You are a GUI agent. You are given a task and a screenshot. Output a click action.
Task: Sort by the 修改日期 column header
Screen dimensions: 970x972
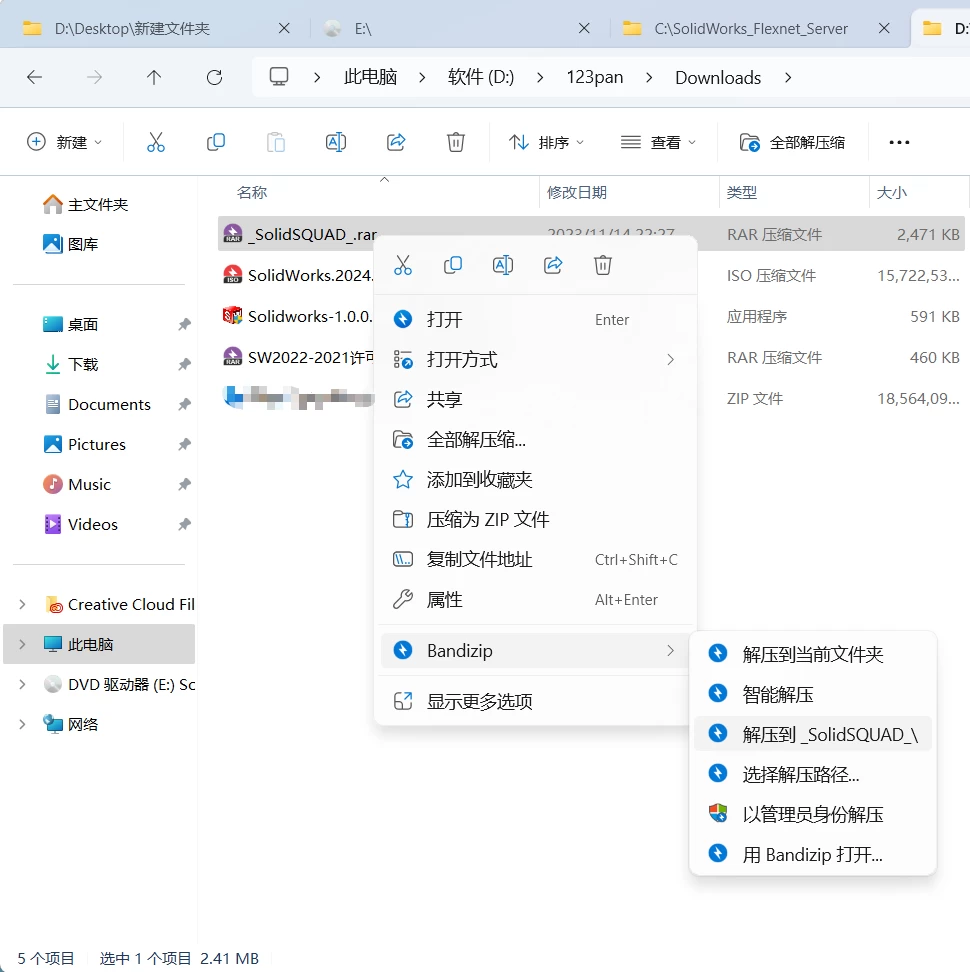pos(629,193)
